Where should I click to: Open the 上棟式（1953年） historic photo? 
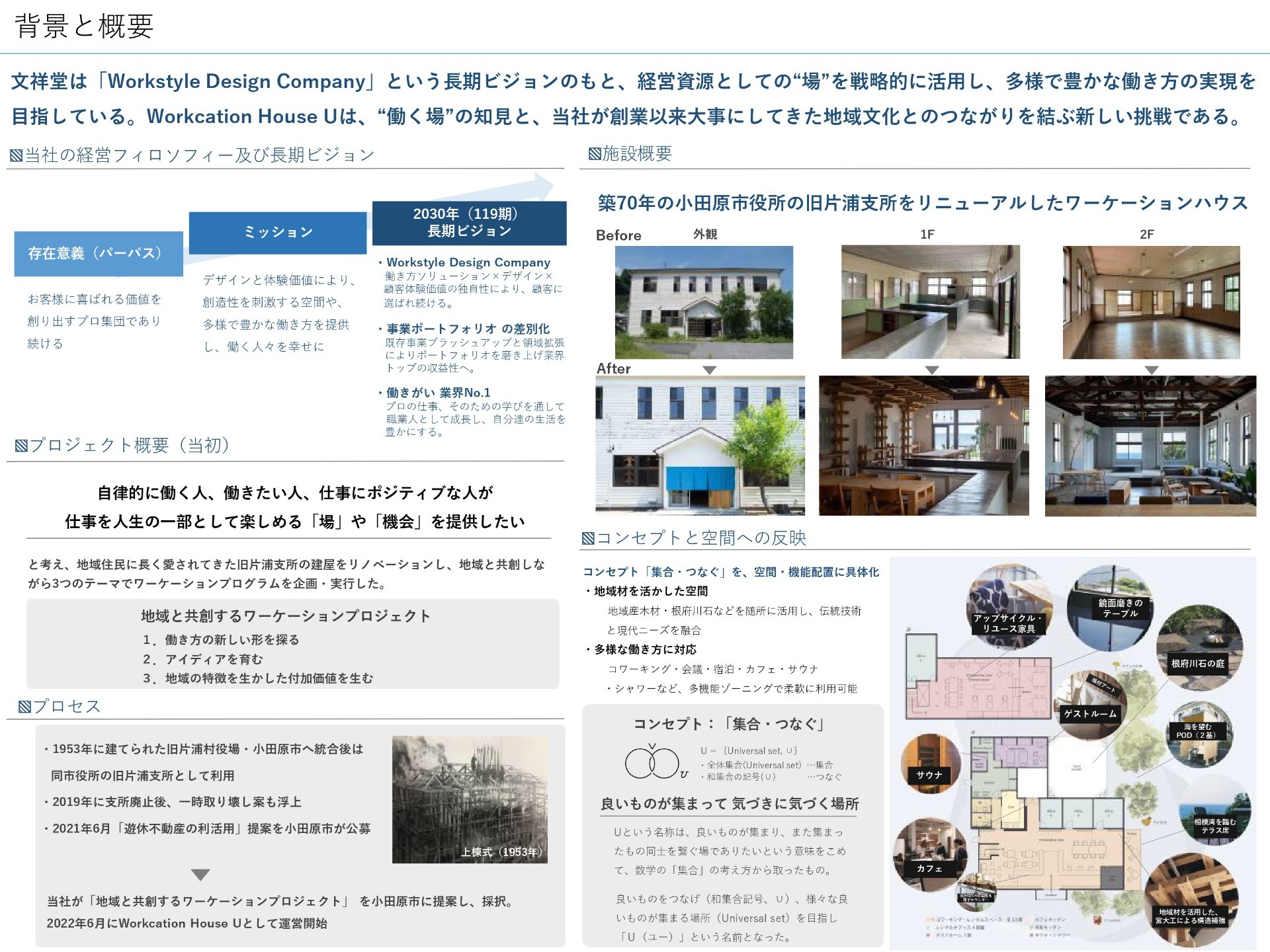(470, 799)
